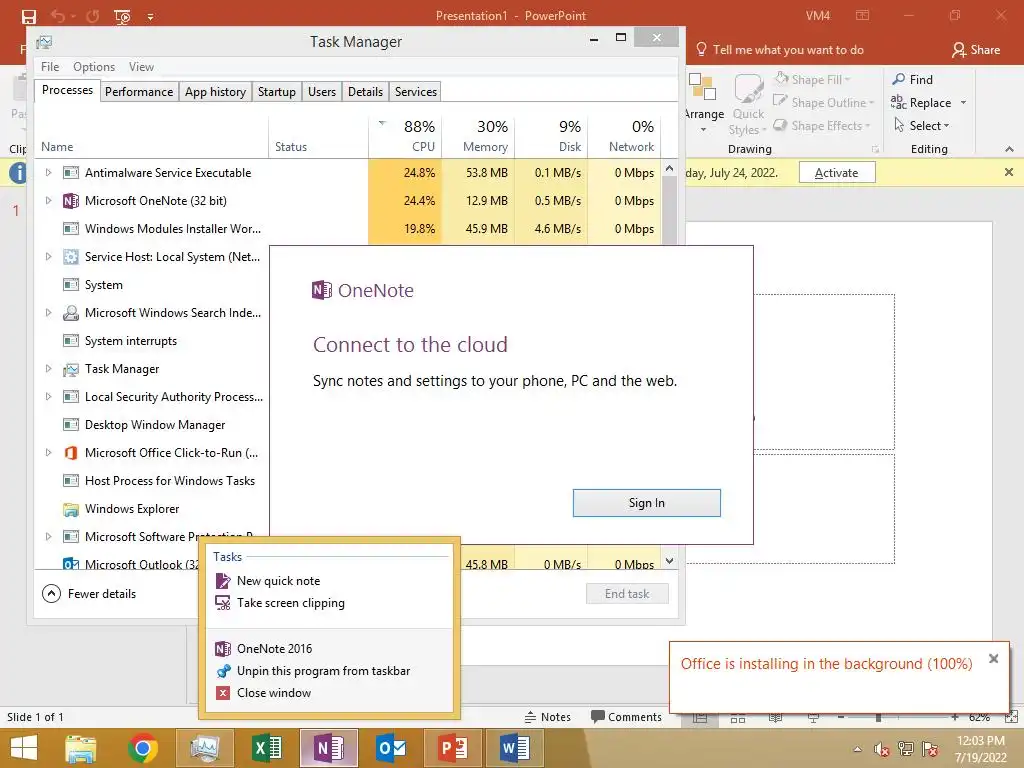Click the Tell me what you want to do box
The width and height of the screenshot is (1024, 768).
(x=780, y=50)
